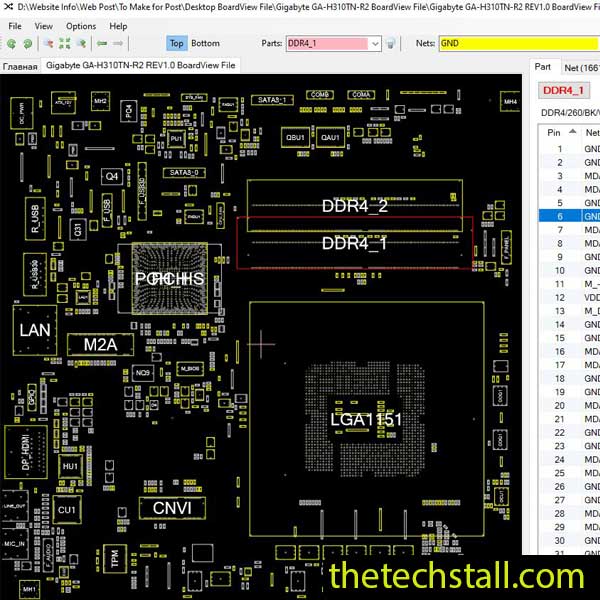Sort the pin list by Pin column header
The image size is (600, 600).
(561, 132)
